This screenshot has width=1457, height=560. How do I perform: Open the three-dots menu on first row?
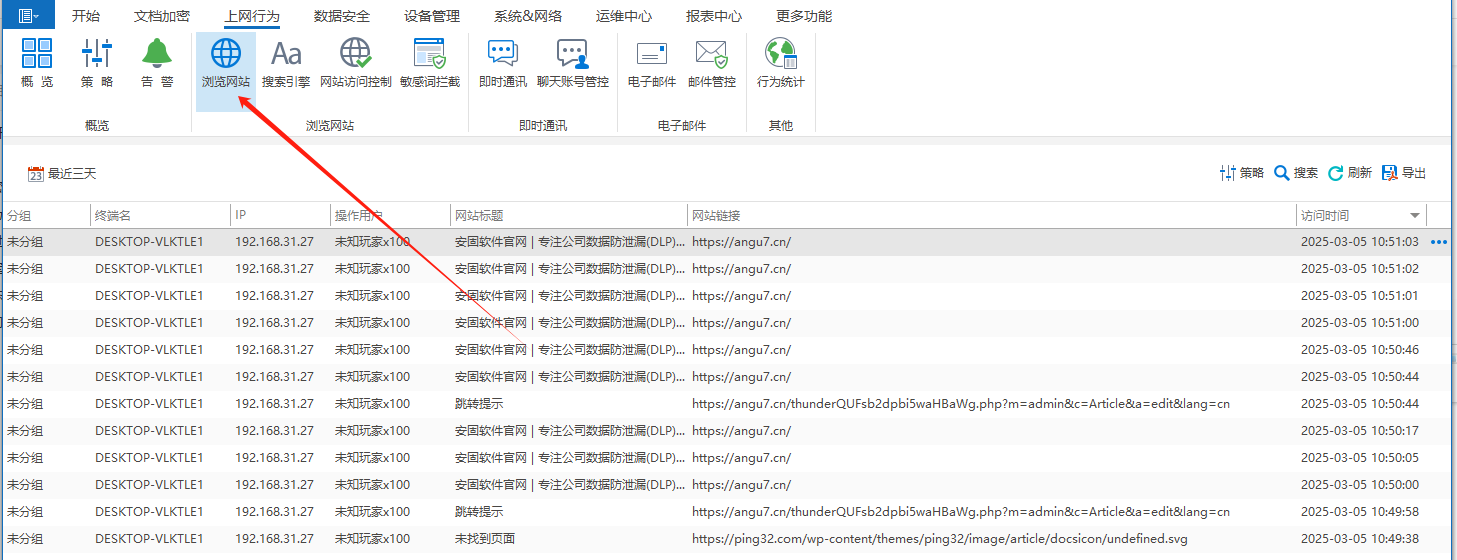point(1439,242)
